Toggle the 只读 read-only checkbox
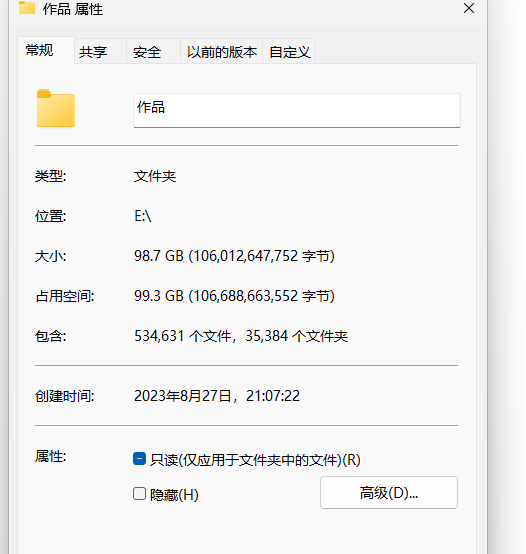 click(x=139, y=459)
